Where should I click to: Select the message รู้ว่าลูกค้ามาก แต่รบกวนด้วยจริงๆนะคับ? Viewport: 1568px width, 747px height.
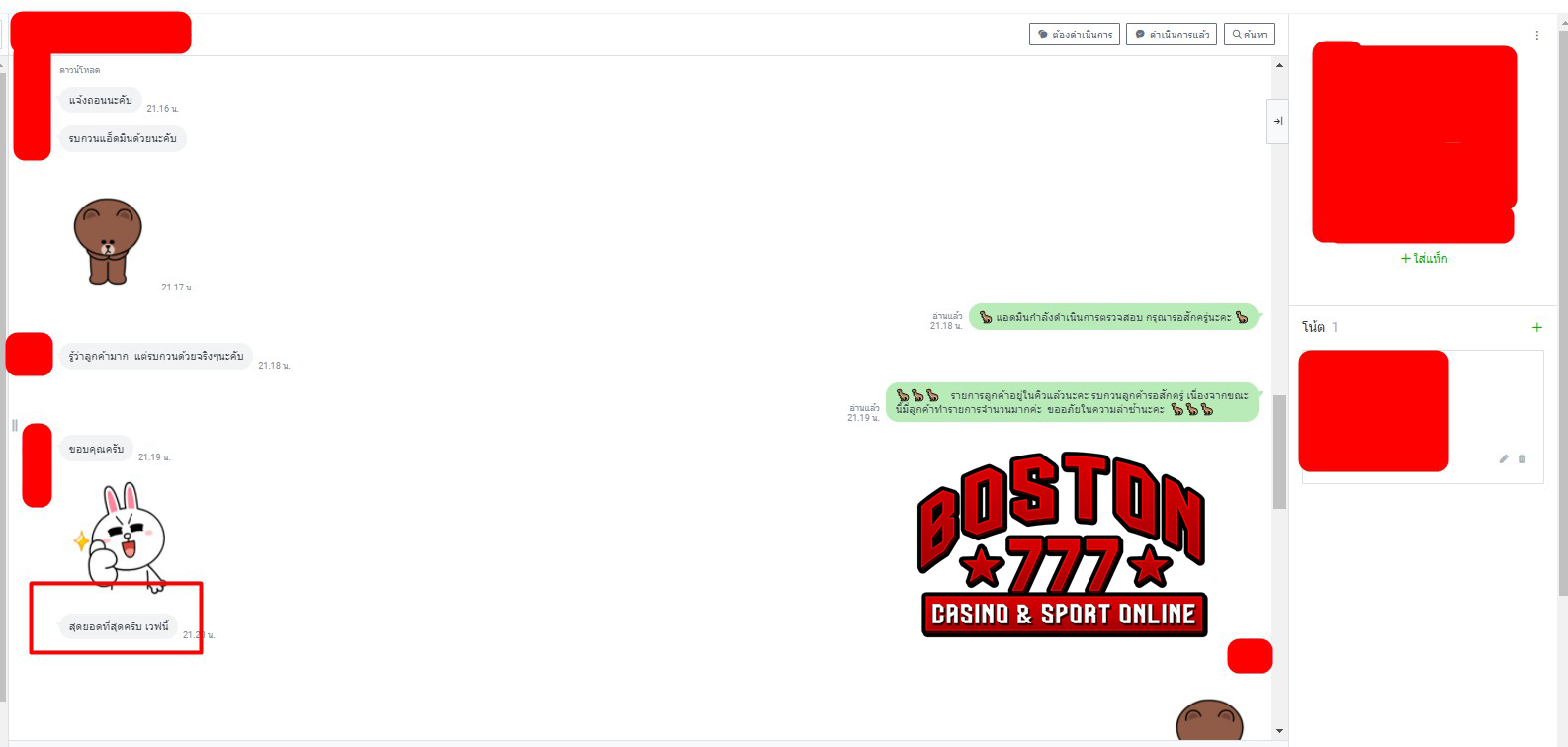(156, 356)
